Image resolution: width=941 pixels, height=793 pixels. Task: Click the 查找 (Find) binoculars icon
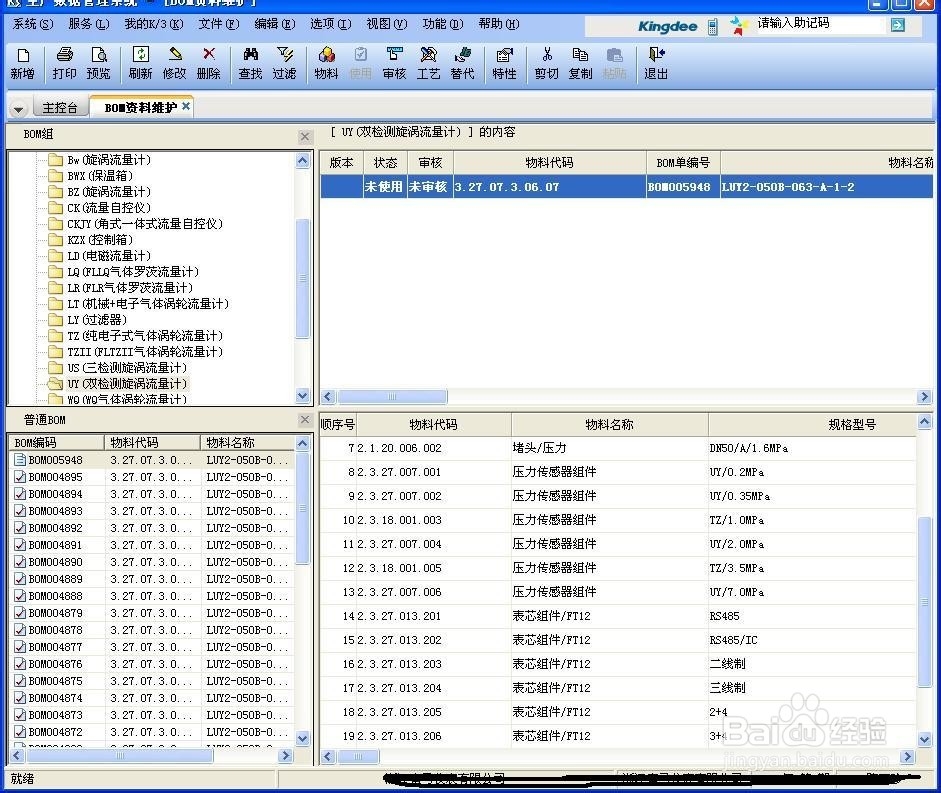pyautogui.click(x=250, y=64)
